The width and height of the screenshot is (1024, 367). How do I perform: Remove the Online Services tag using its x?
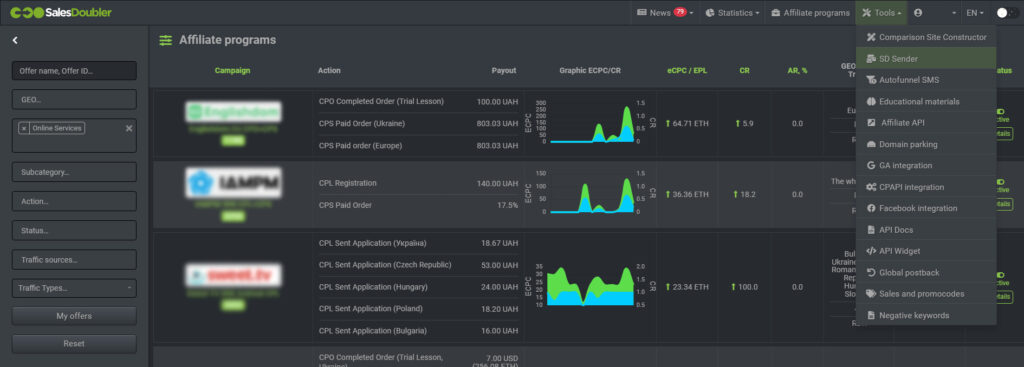point(24,129)
